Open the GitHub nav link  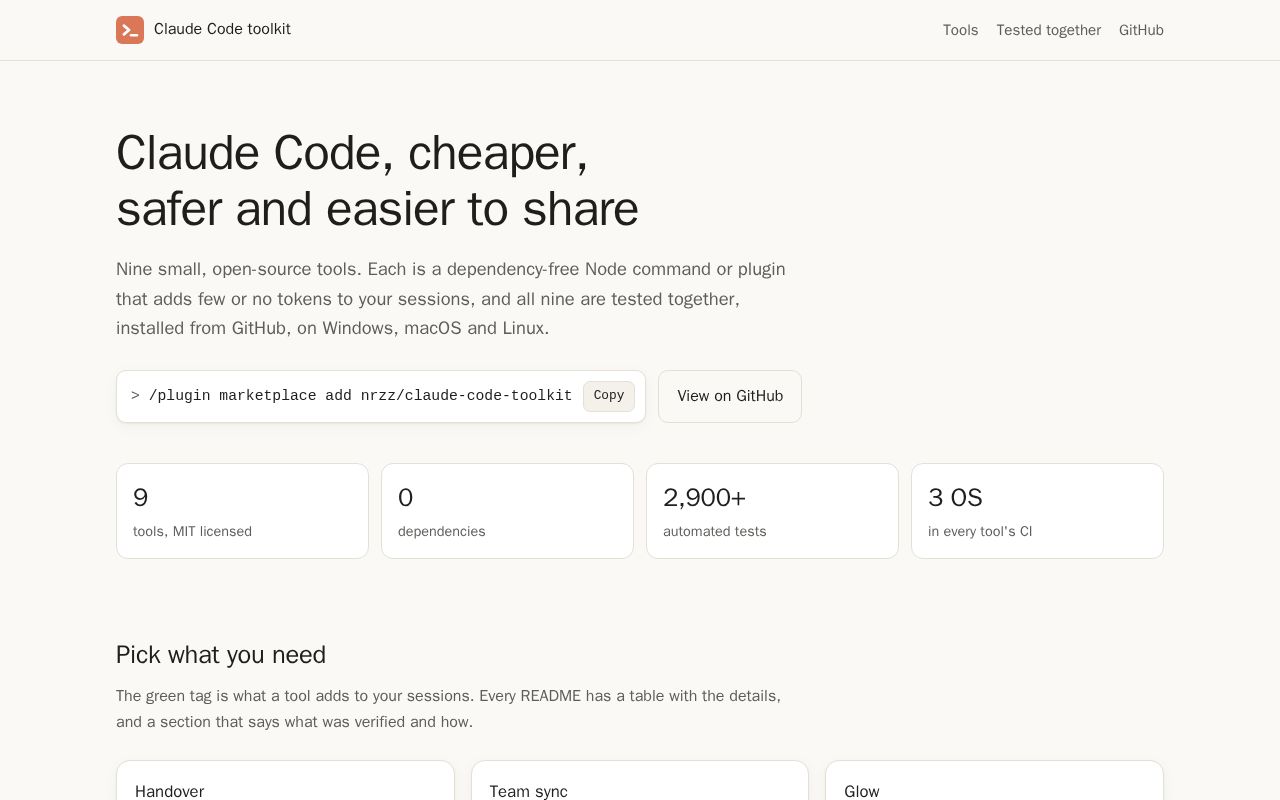click(x=1141, y=30)
